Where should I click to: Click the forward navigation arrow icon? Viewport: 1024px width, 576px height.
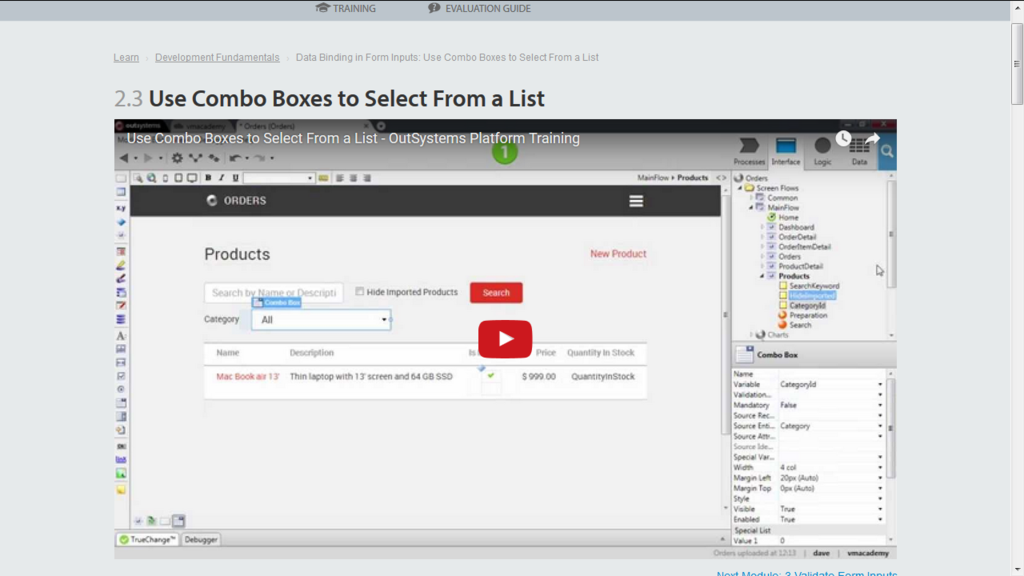(x=148, y=157)
